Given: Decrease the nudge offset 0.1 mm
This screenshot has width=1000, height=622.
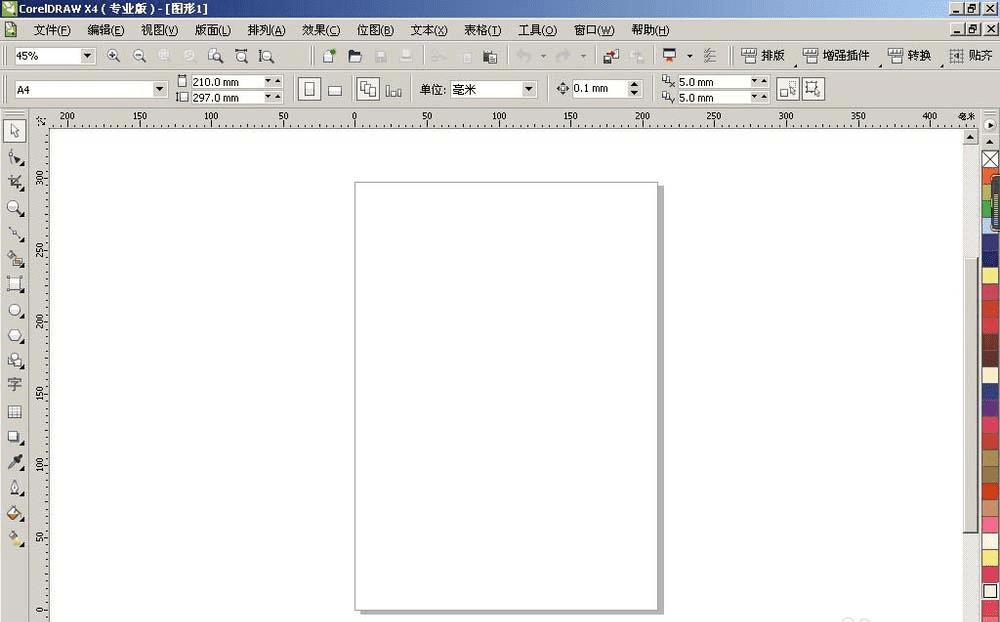Looking at the screenshot, I should click(x=634, y=93).
